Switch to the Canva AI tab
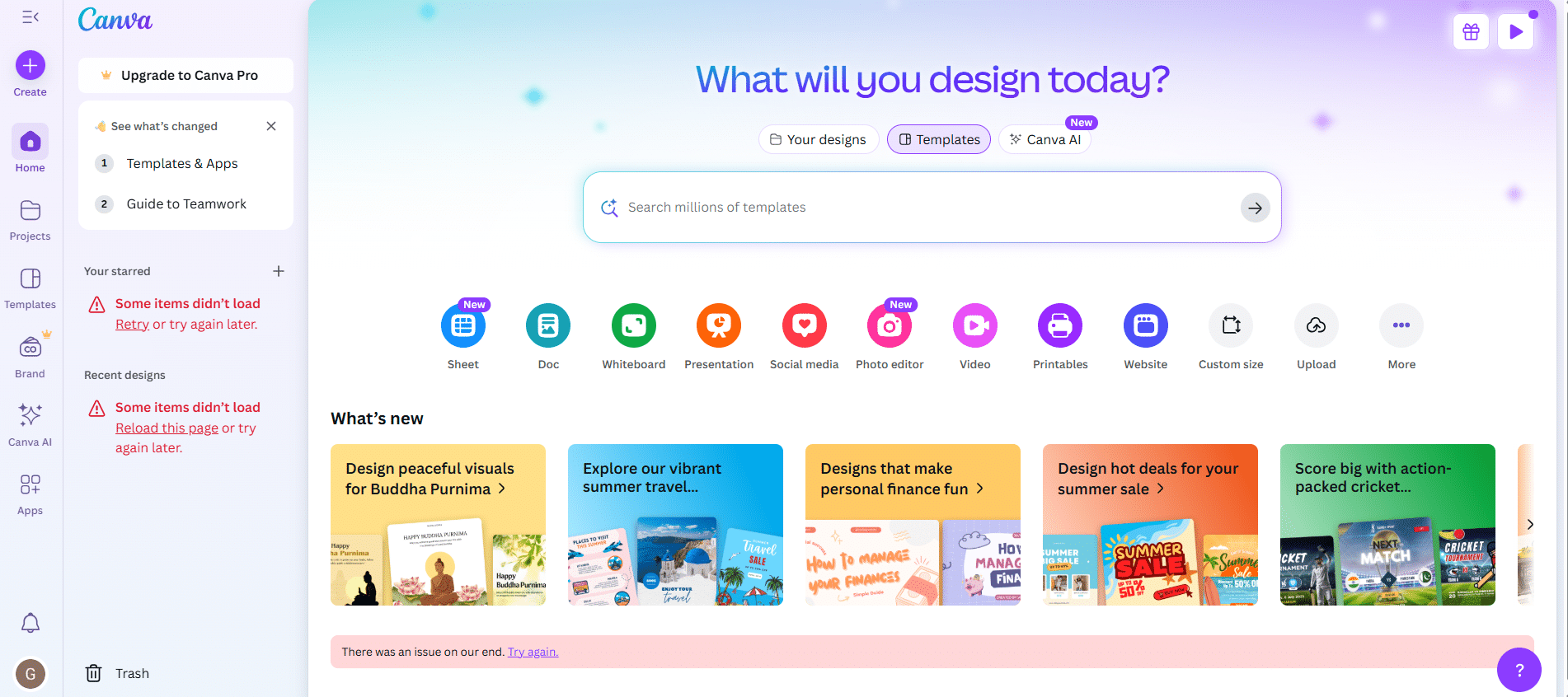This screenshot has height=697, width=1568. click(1045, 139)
